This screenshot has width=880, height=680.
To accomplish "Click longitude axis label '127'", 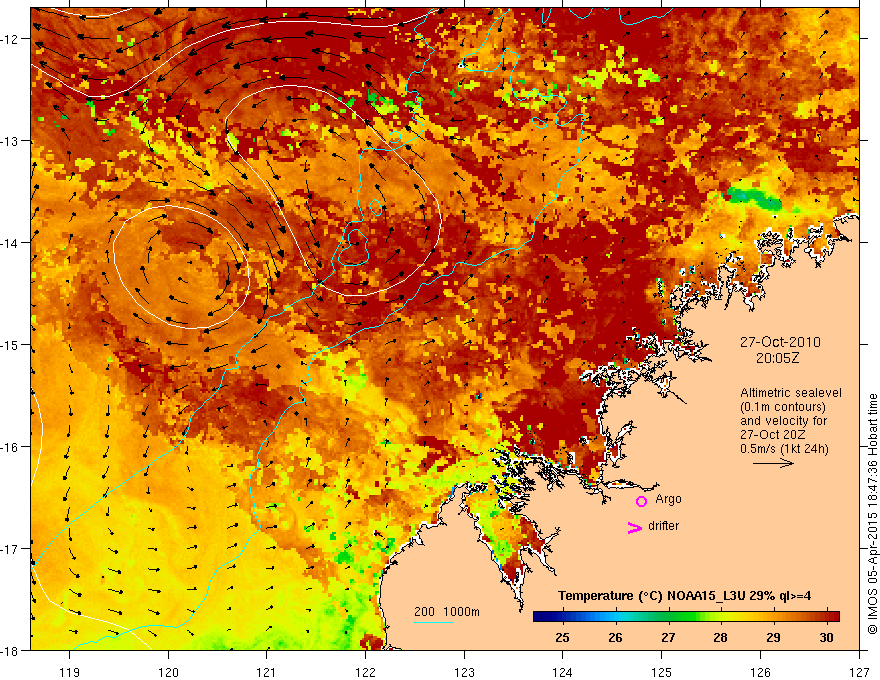I will click(859, 672).
